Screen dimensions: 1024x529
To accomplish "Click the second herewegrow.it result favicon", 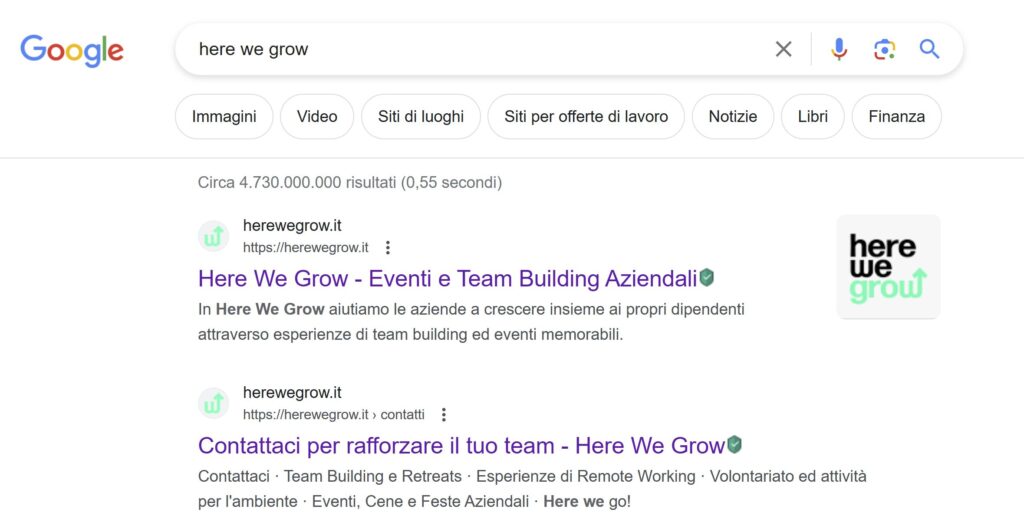I will point(214,404).
